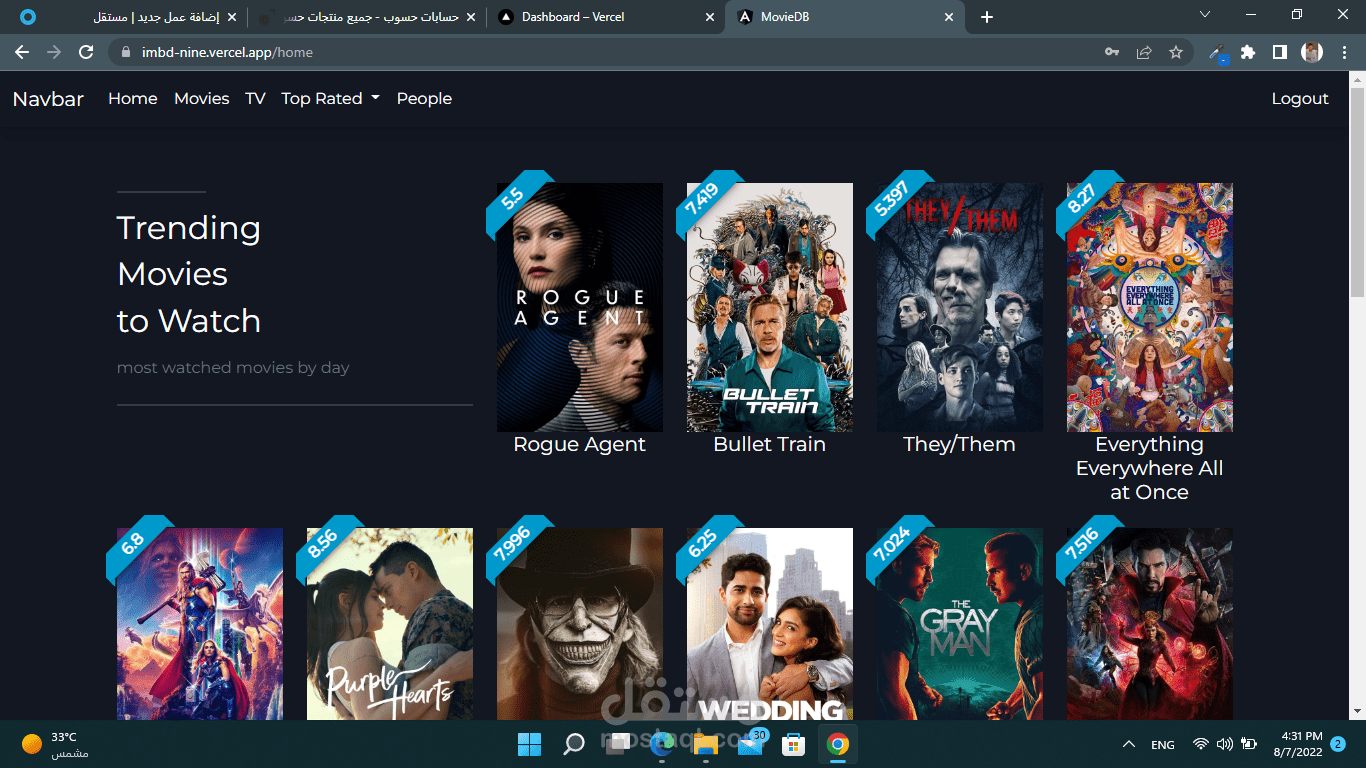Image resolution: width=1366 pixels, height=768 pixels.
Task: Toggle Chrome's side panel icon
Action: point(1280,52)
